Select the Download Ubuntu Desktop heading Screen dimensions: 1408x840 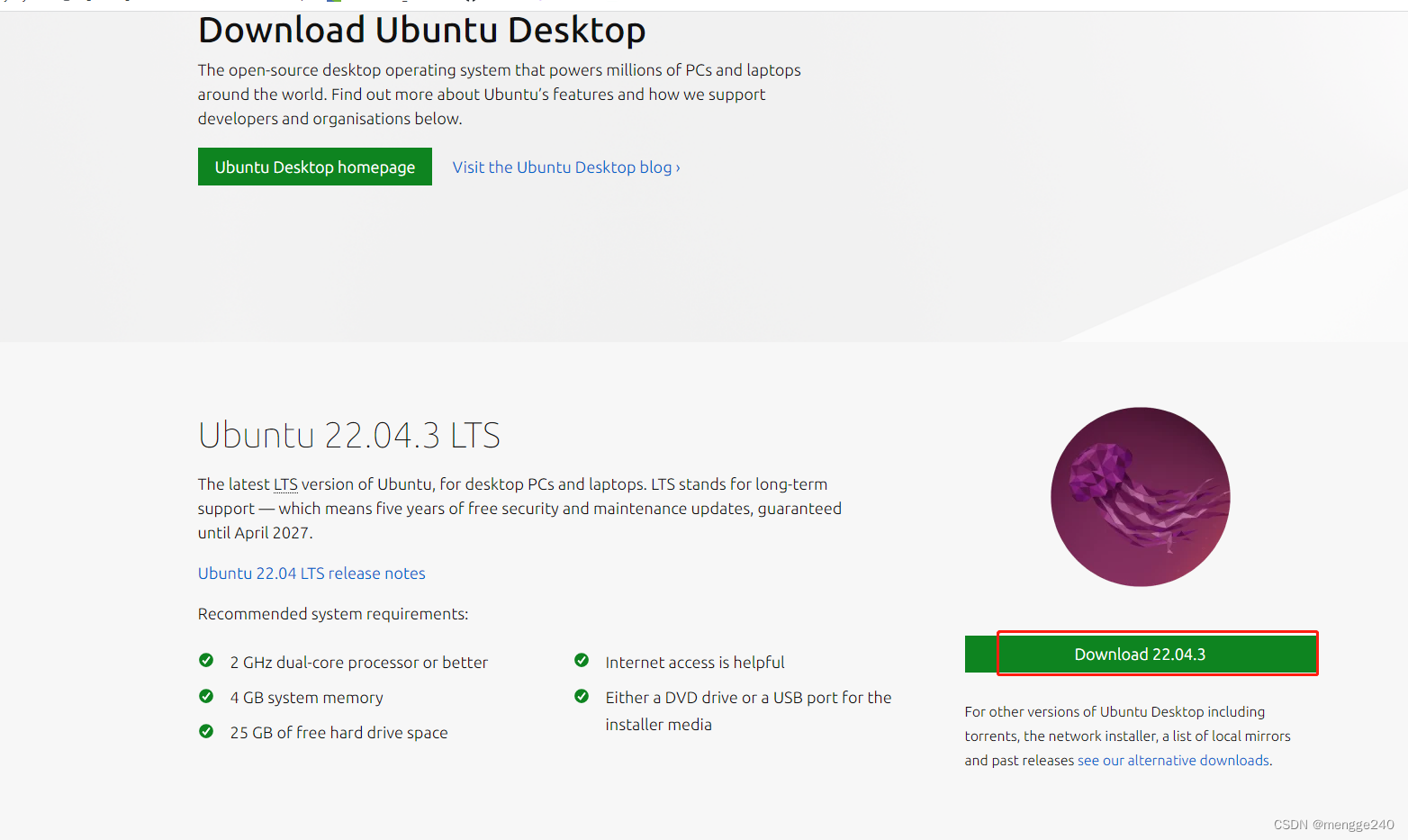tap(421, 31)
